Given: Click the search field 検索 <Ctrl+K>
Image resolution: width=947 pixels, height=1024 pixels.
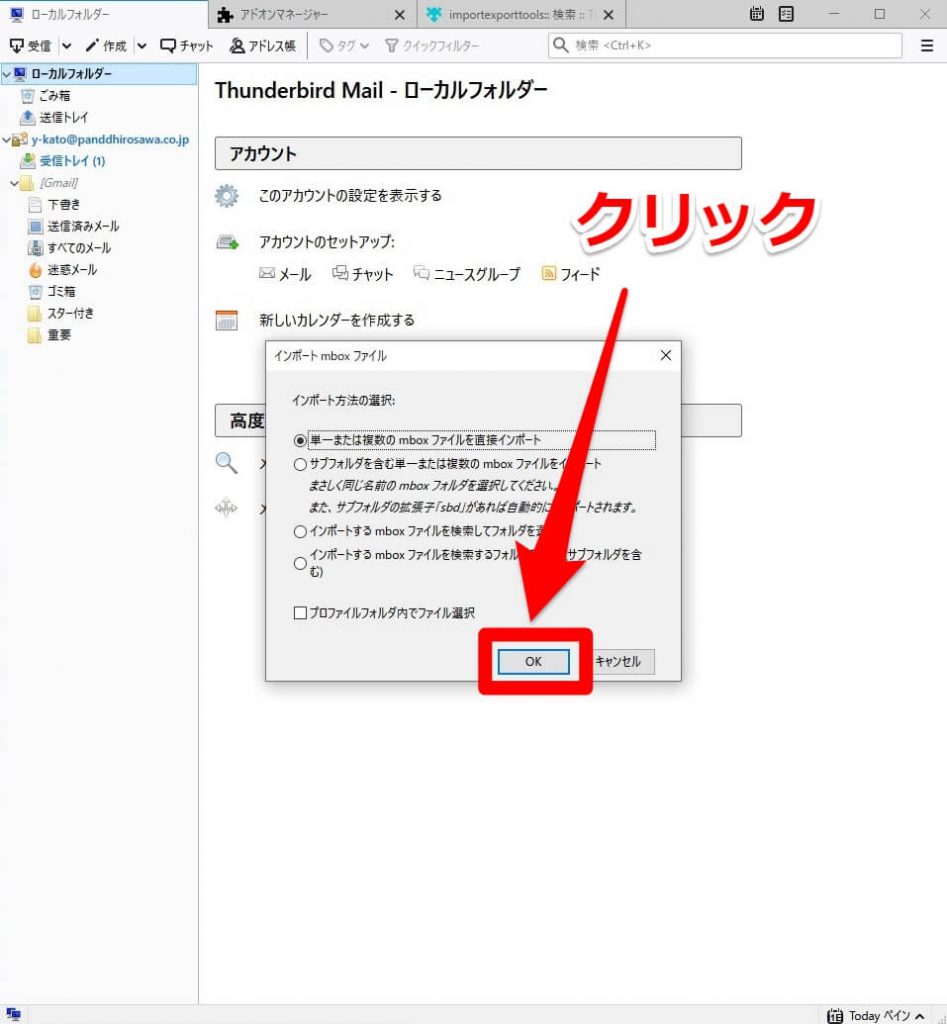Looking at the screenshot, I should [x=725, y=45].
